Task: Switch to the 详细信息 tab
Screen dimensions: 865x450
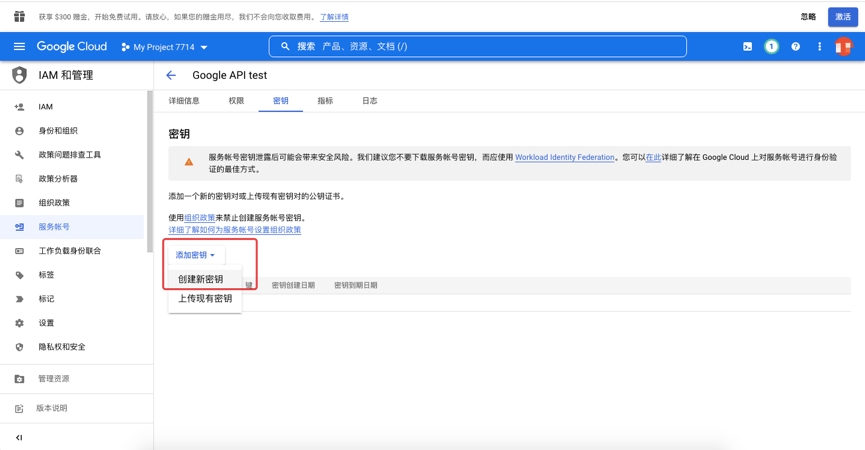Action: pyautogui.click(x=184, y=101)
